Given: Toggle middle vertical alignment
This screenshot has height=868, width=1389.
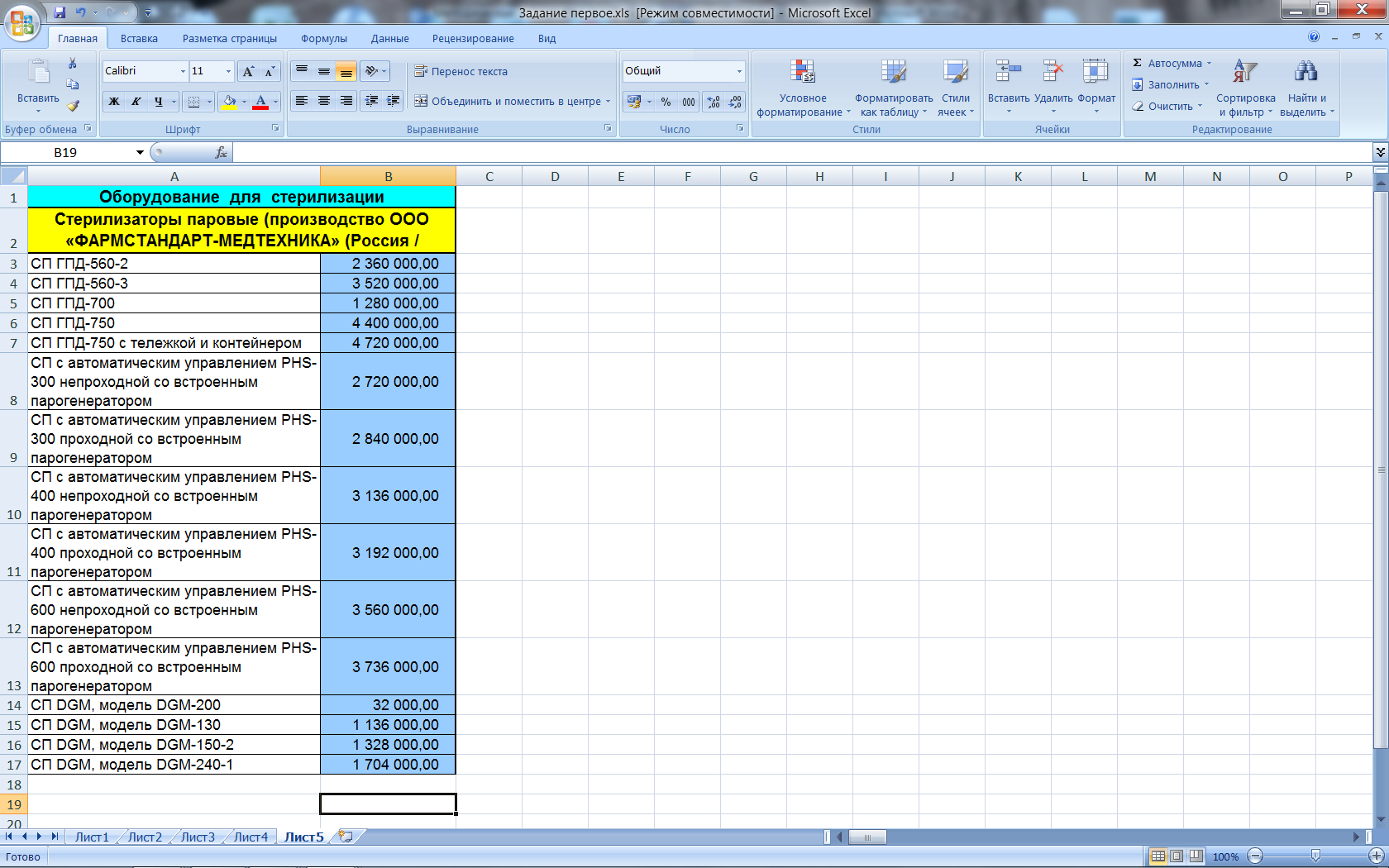Looking at the screenshot, I should tap(324, 71).
